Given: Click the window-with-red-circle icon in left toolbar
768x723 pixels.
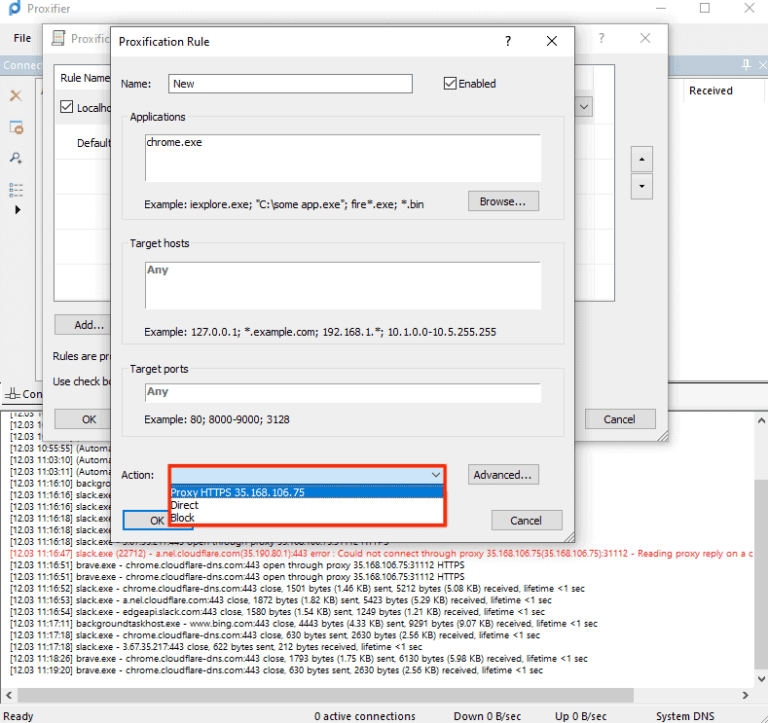Looking at the screenshot, I should coord(16,127).
